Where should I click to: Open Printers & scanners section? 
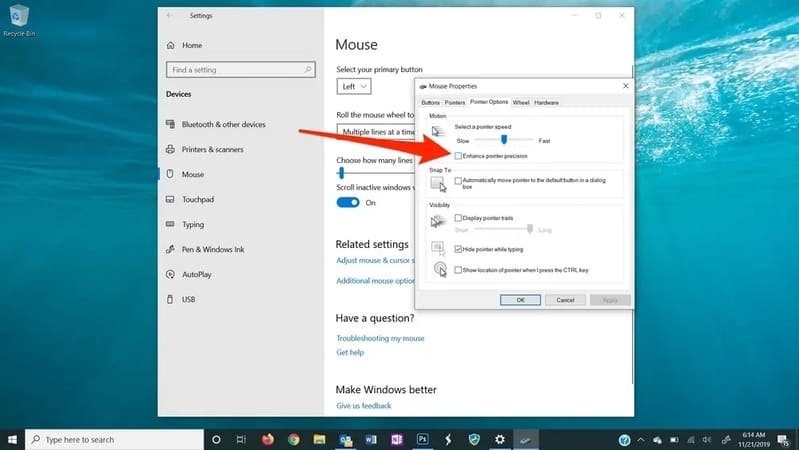(212, 149)
